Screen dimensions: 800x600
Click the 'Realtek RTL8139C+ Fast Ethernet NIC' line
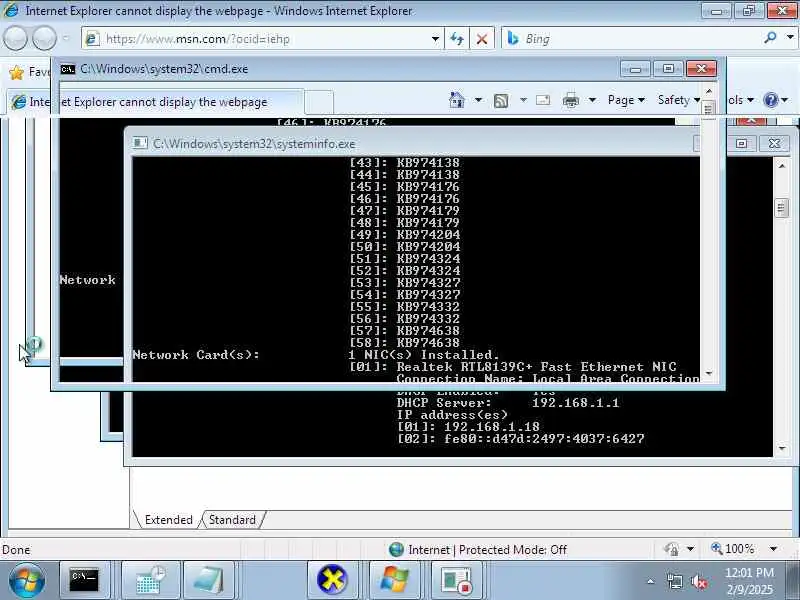[x=513, y=367]
